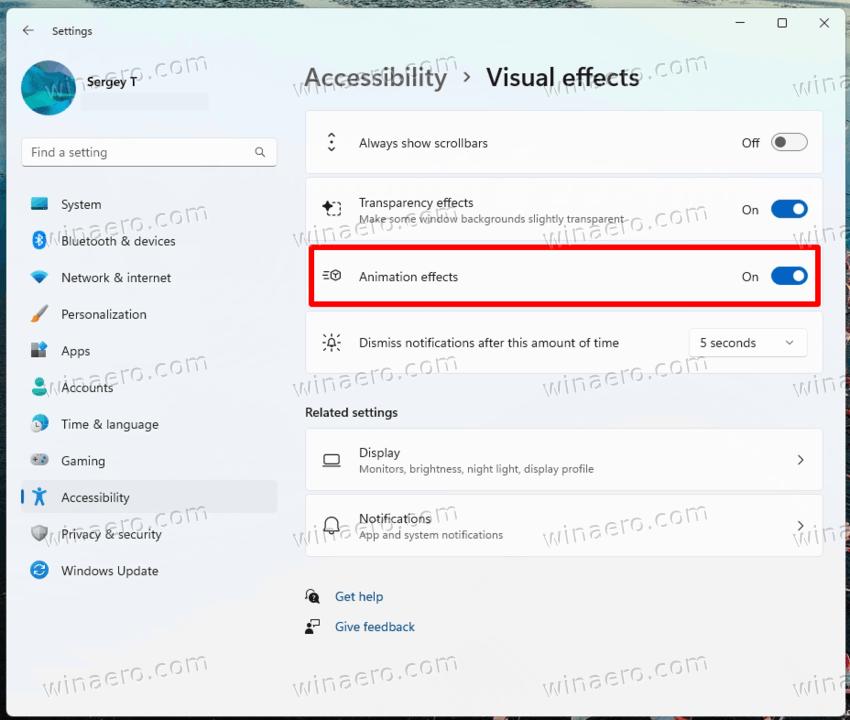
Task: Click the Visual effects page title
Action: (x=563, y=78)
